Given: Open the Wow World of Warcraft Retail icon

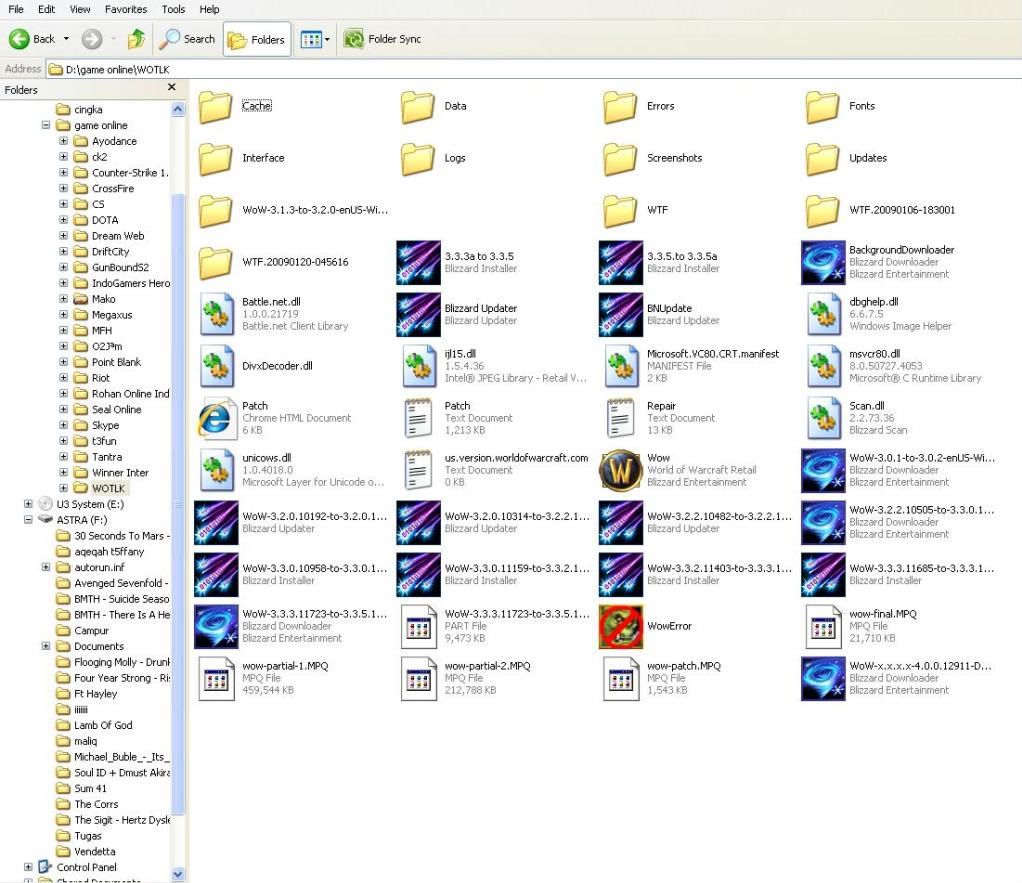Looking at the screenshot, I should pos(620,470).
